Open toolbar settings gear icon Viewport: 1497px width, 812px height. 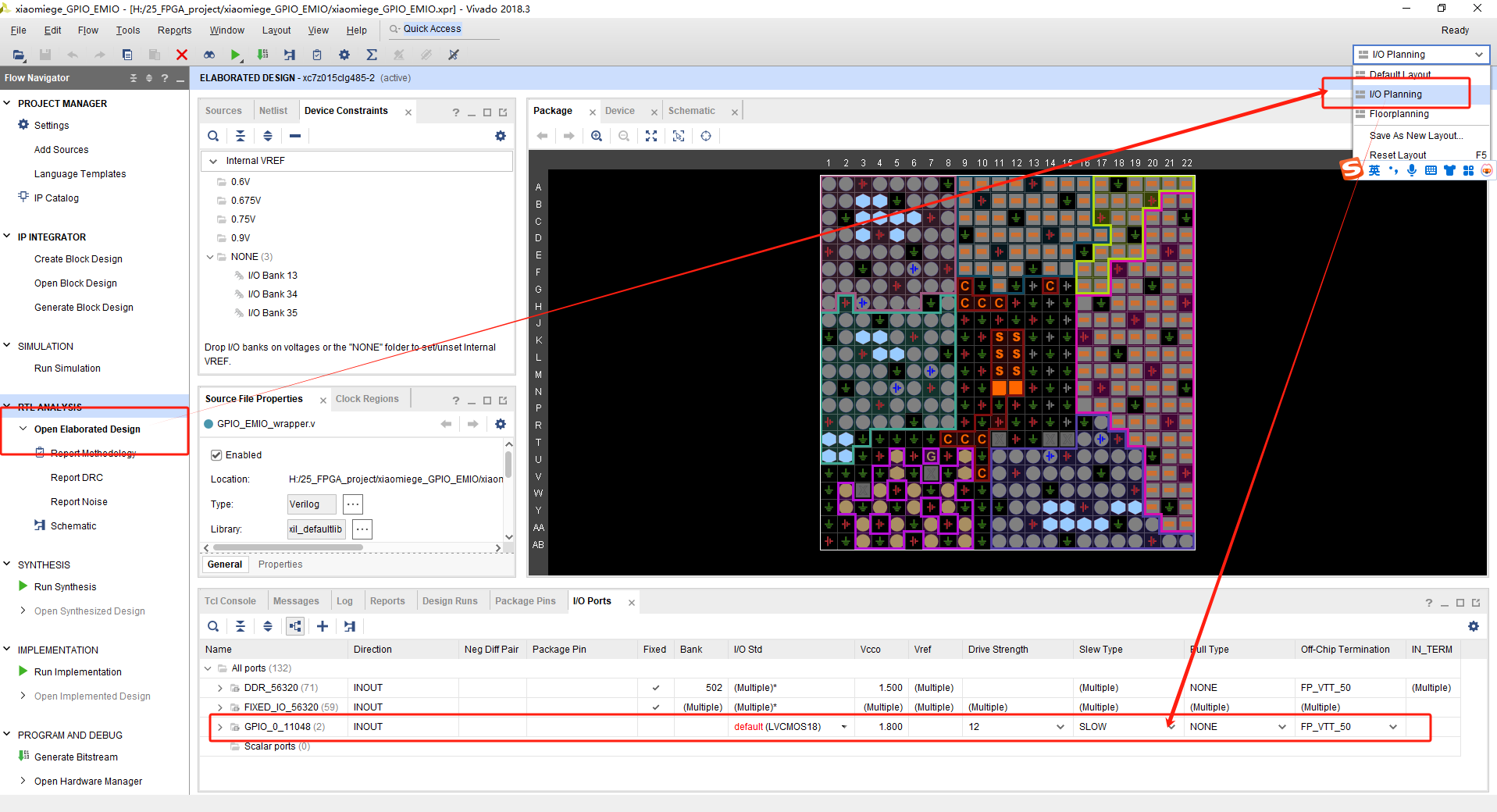pos(344,55)
